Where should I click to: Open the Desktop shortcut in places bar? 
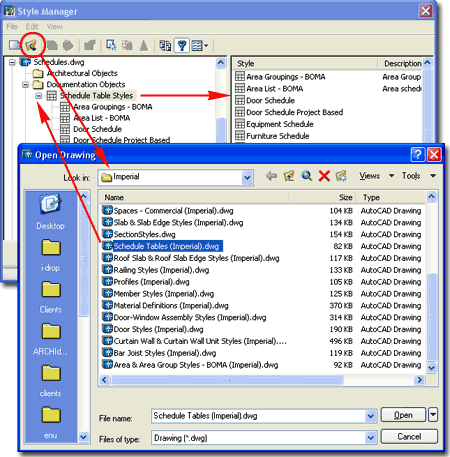click(50, 212)
